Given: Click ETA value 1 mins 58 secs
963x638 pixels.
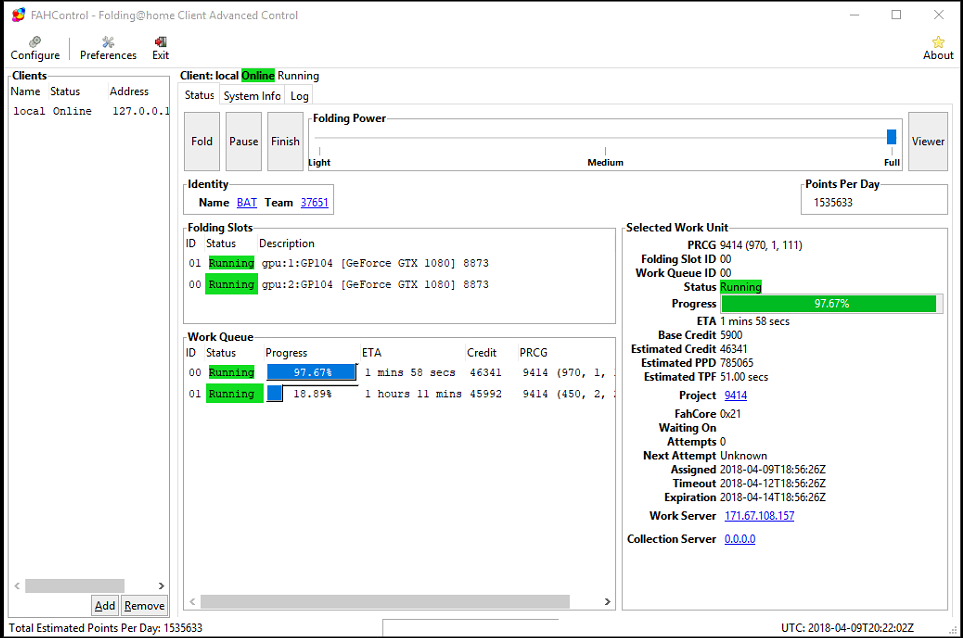Looking at the screenshot, I should (x=755, y=322).
